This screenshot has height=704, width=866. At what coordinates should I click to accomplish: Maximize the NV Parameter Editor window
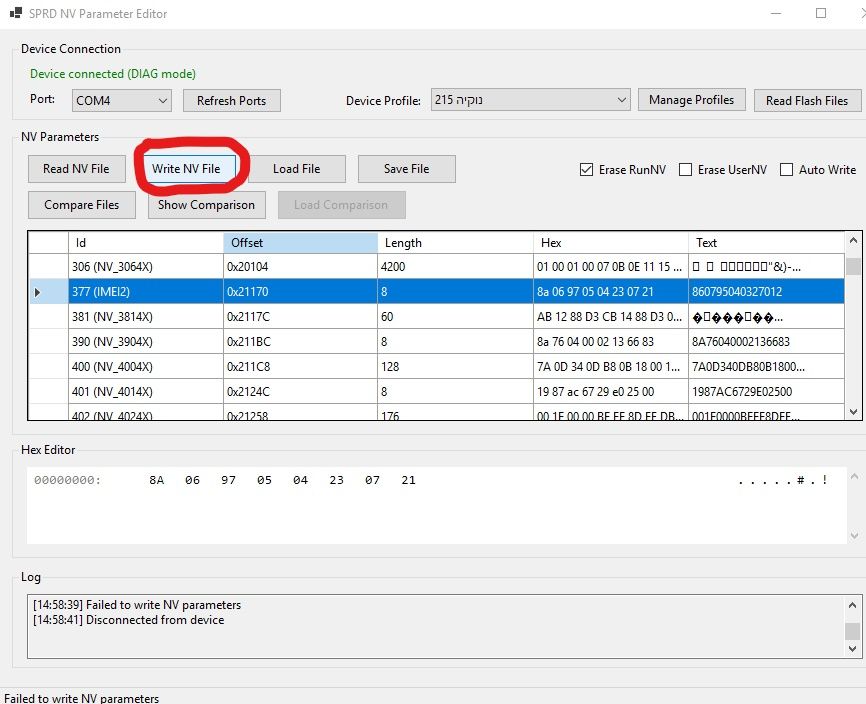click(821, 13)
